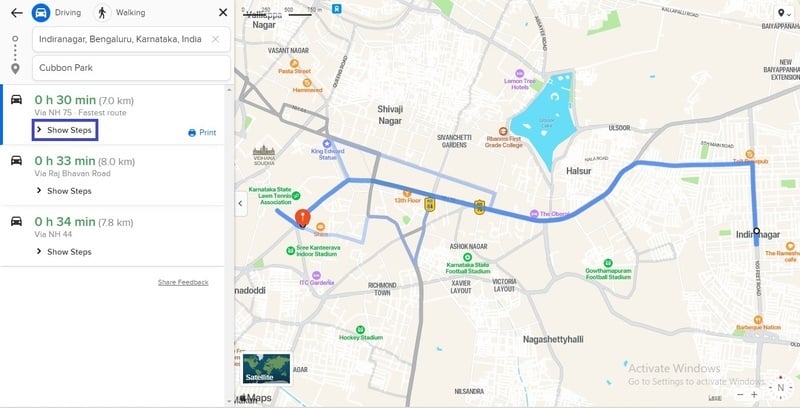Click the Via NH 75 Fastest route text
This screenshot has height=408, width=800.
click(x=80, y=113)
